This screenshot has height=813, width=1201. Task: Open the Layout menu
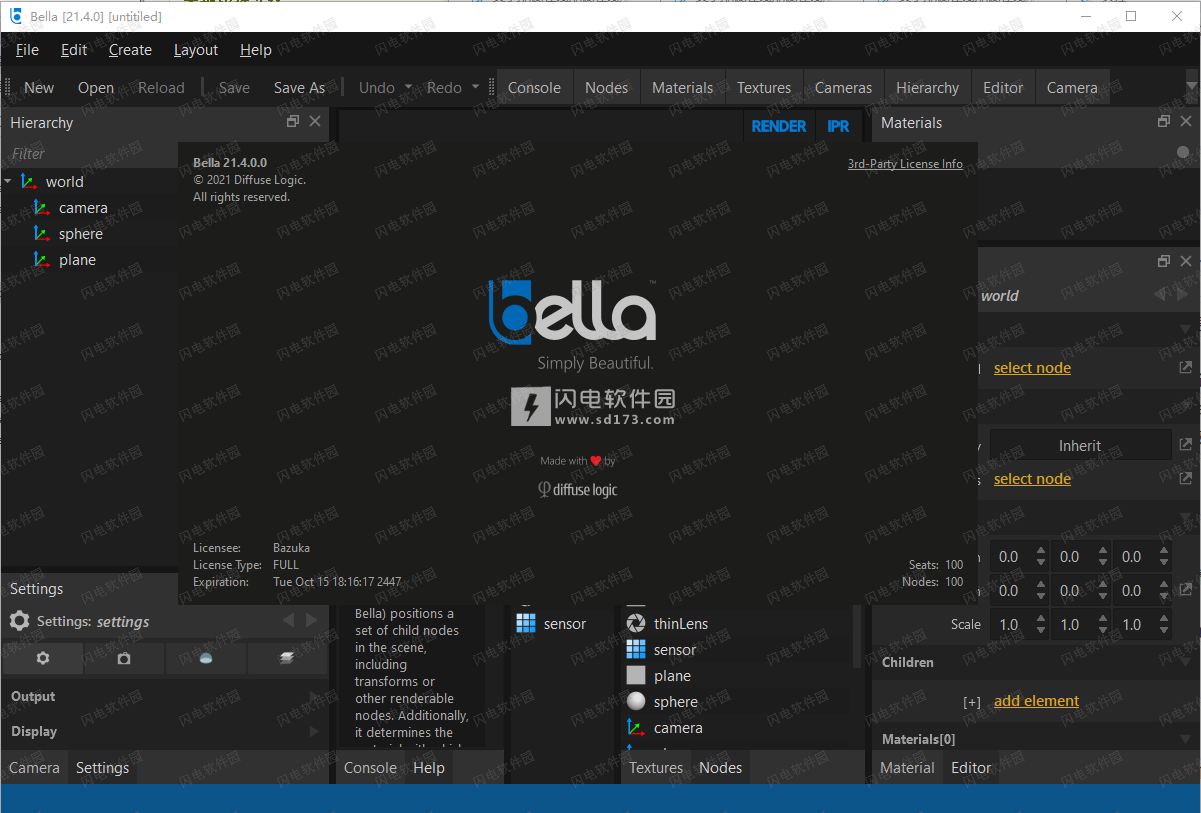[196, 50]
